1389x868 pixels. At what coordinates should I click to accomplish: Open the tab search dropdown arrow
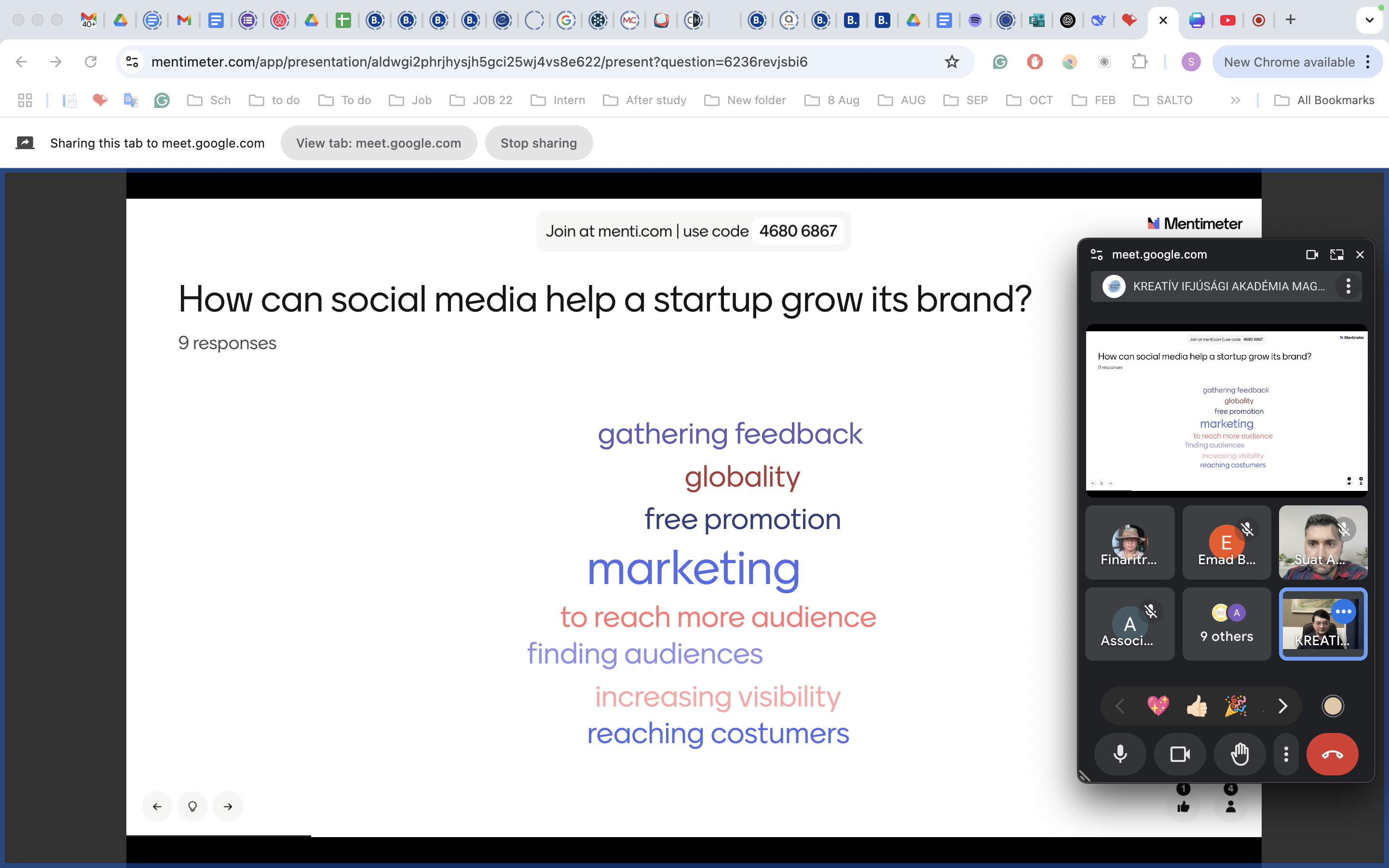1370,20
